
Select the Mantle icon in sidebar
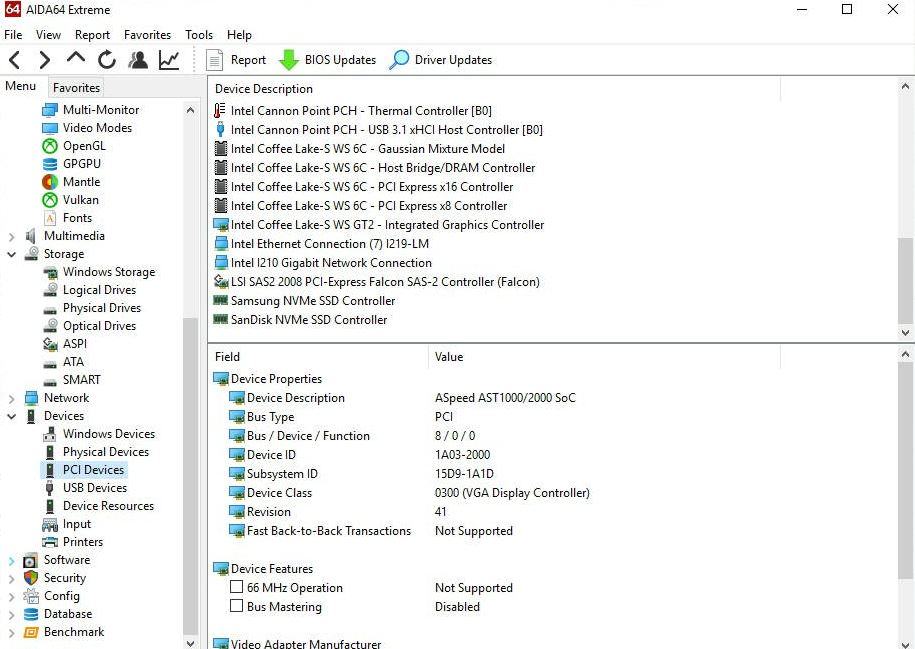pyautogui.click(x=50, y=182)
